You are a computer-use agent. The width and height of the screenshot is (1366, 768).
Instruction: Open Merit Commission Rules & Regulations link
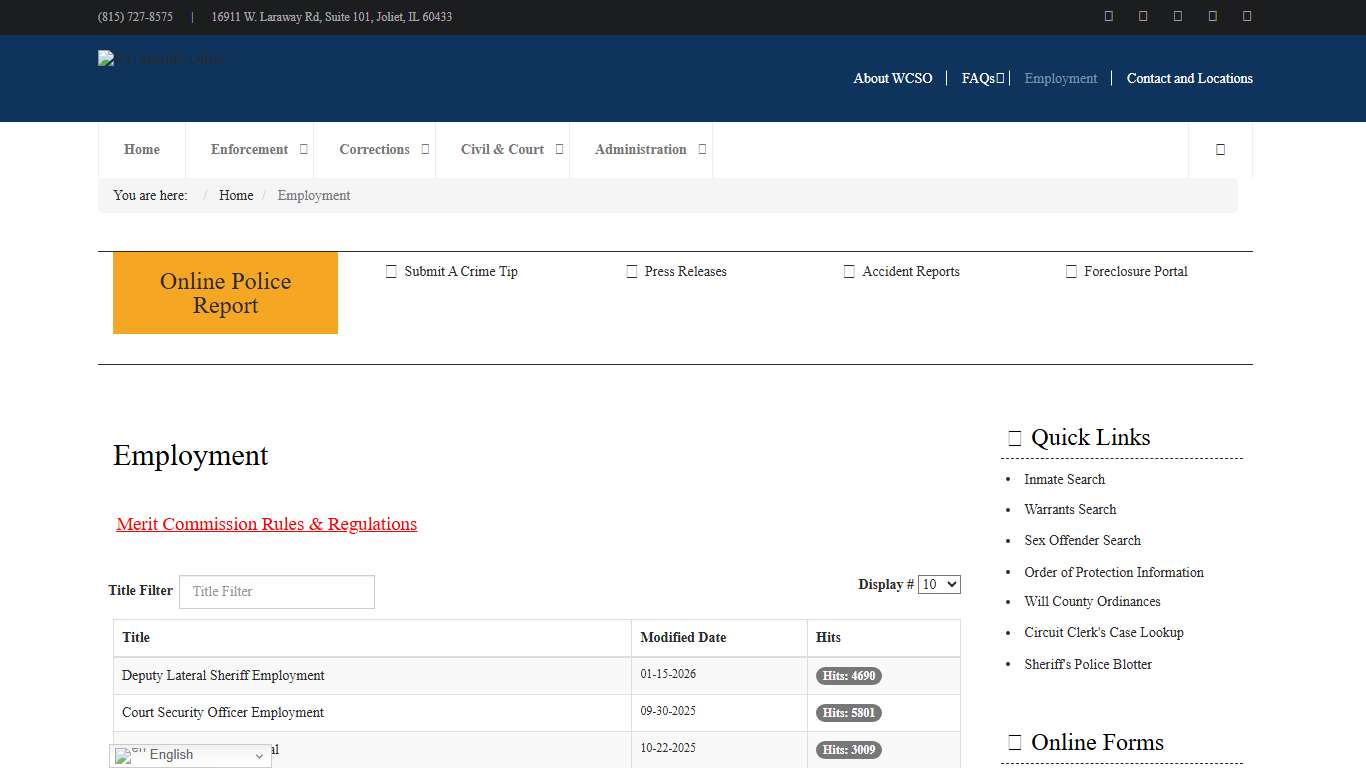(x=266, y=524)
